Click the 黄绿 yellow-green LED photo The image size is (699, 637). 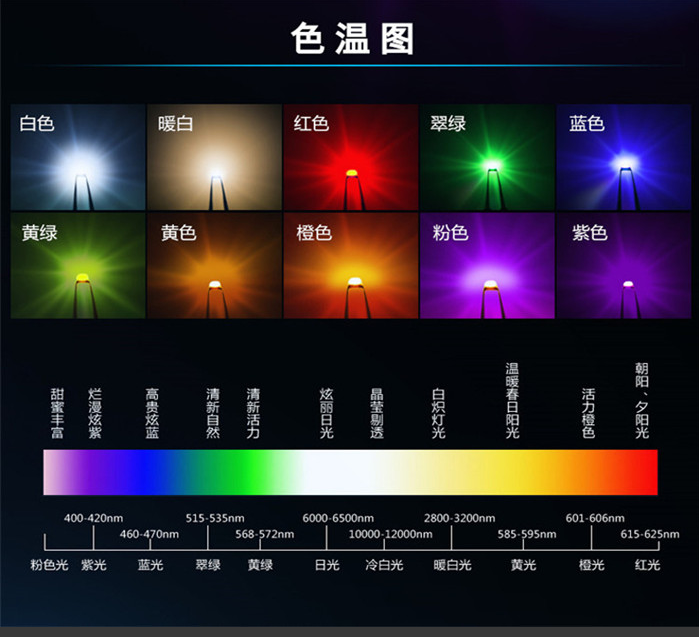click(x=78, y=266)
